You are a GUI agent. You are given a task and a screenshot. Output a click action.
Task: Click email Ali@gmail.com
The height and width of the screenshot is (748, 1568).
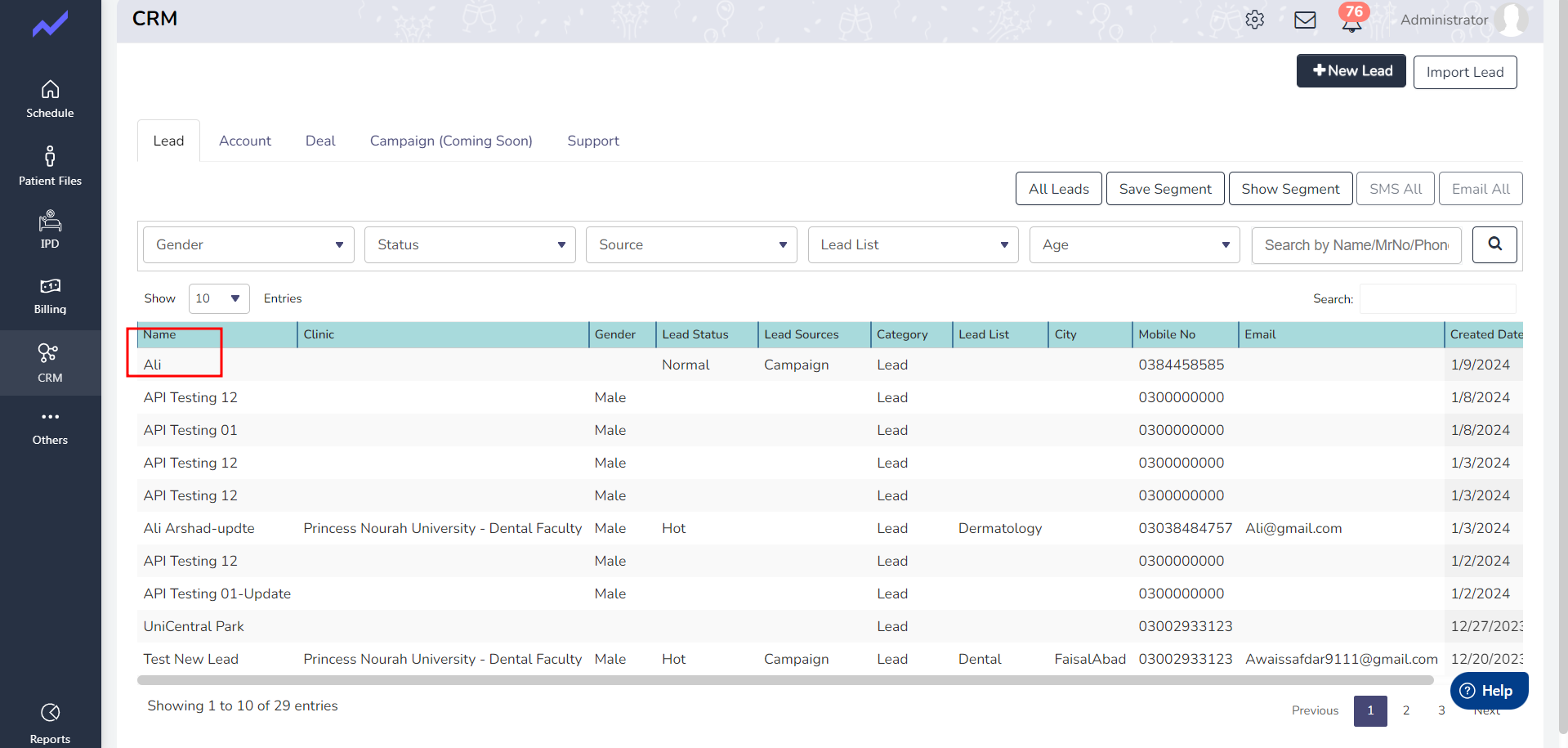1293,528
